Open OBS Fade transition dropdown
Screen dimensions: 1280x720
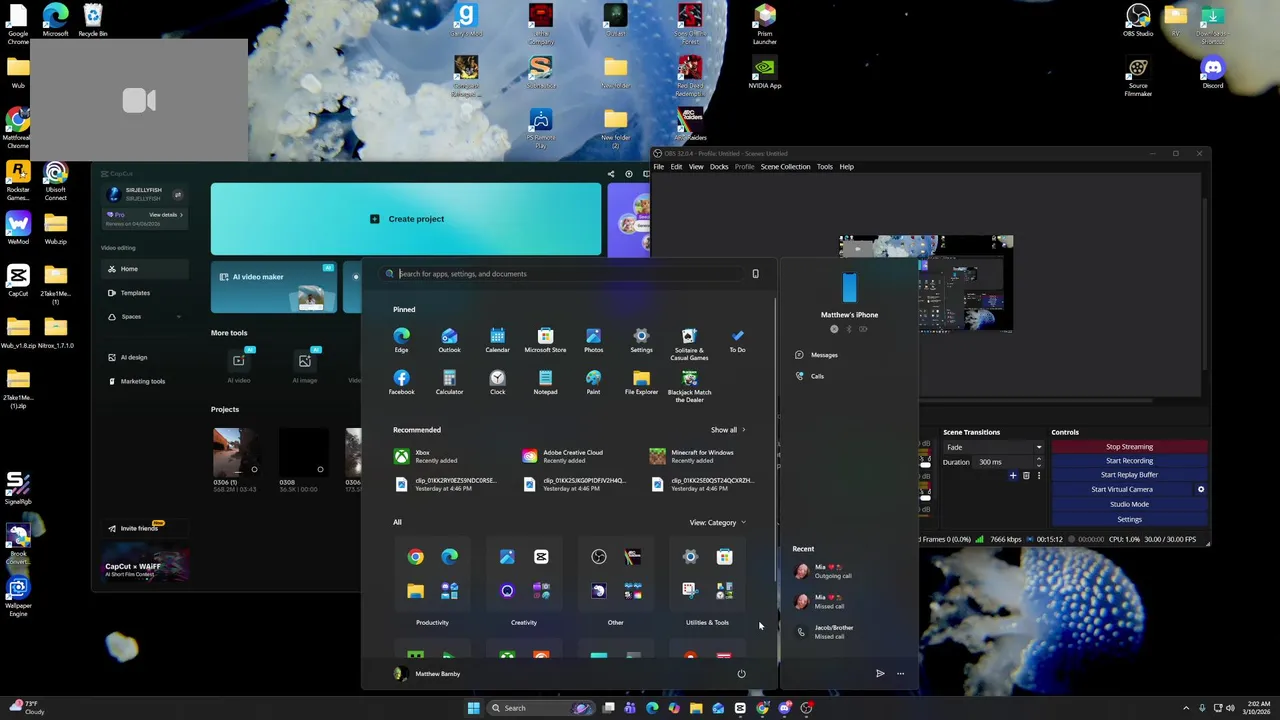993,447
